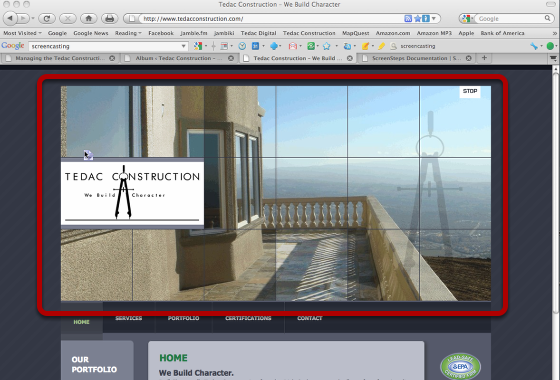Open the search engine selector dropdown

pos(466,18)
